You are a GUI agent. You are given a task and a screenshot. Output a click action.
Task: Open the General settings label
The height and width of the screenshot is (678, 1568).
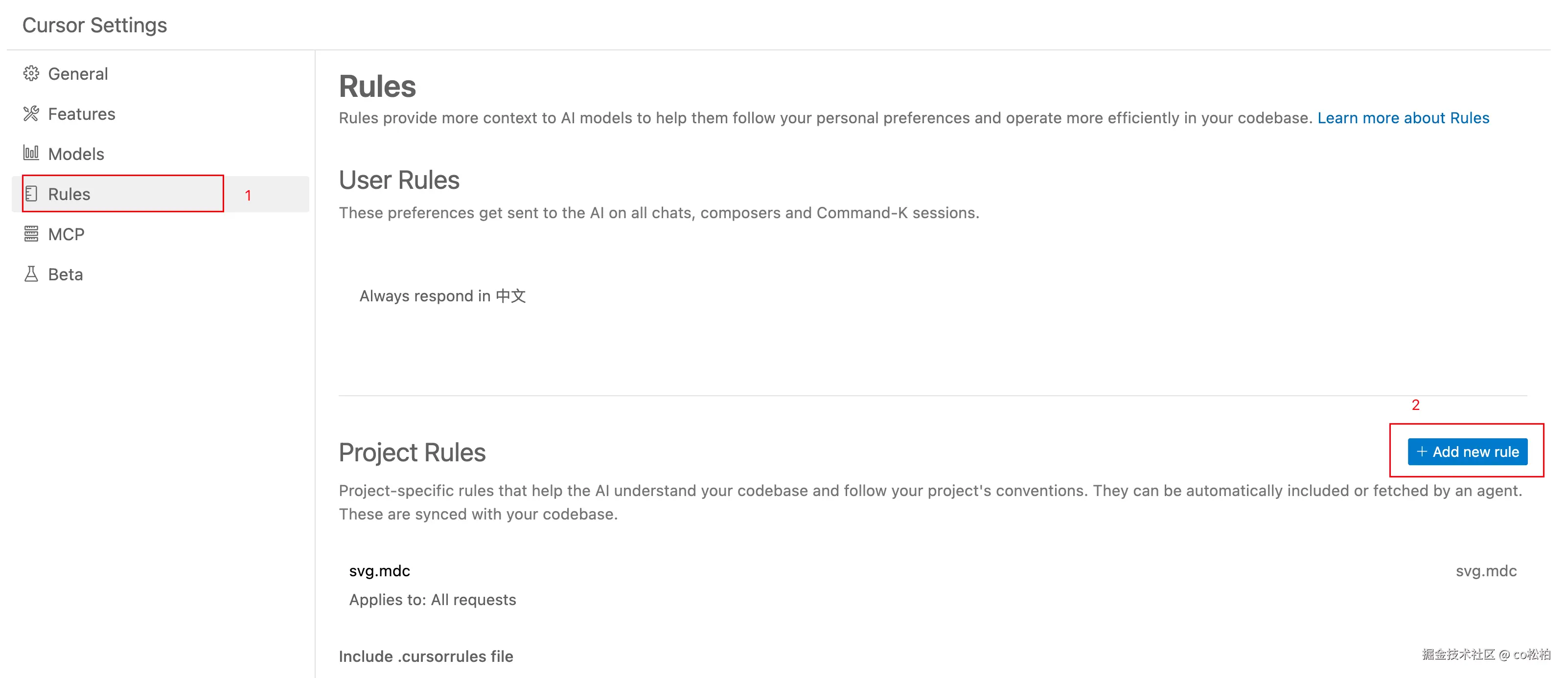point(78,74)
